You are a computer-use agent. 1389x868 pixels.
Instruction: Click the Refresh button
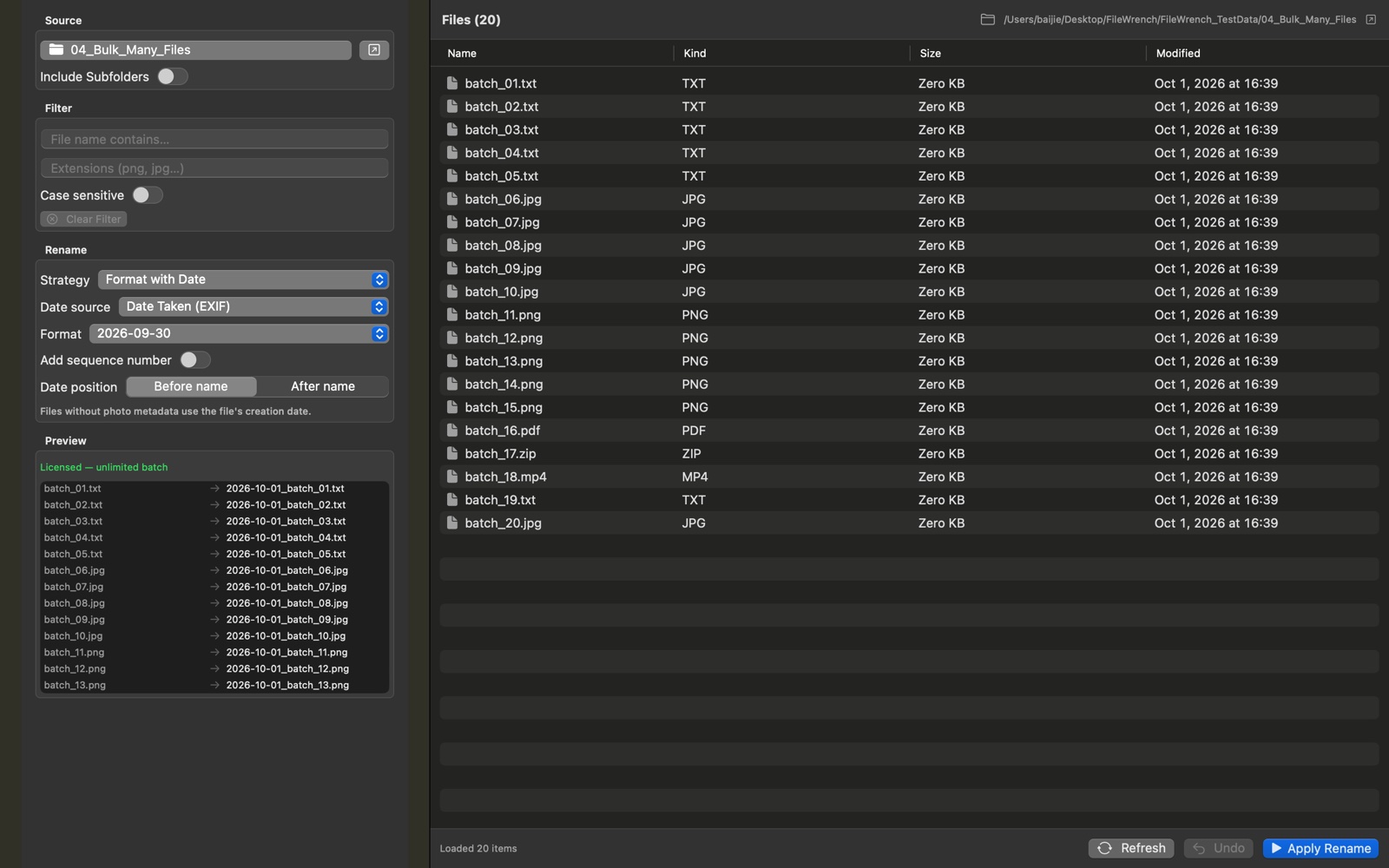click(x=1131, y=848)
